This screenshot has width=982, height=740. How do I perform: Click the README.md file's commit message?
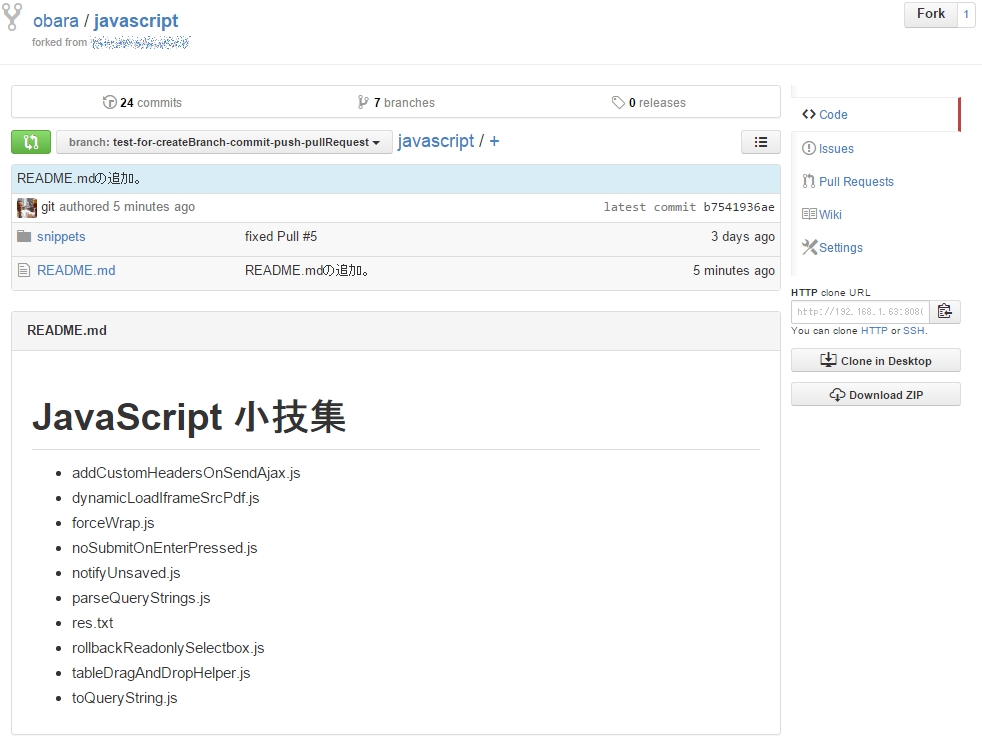(307, 270)
